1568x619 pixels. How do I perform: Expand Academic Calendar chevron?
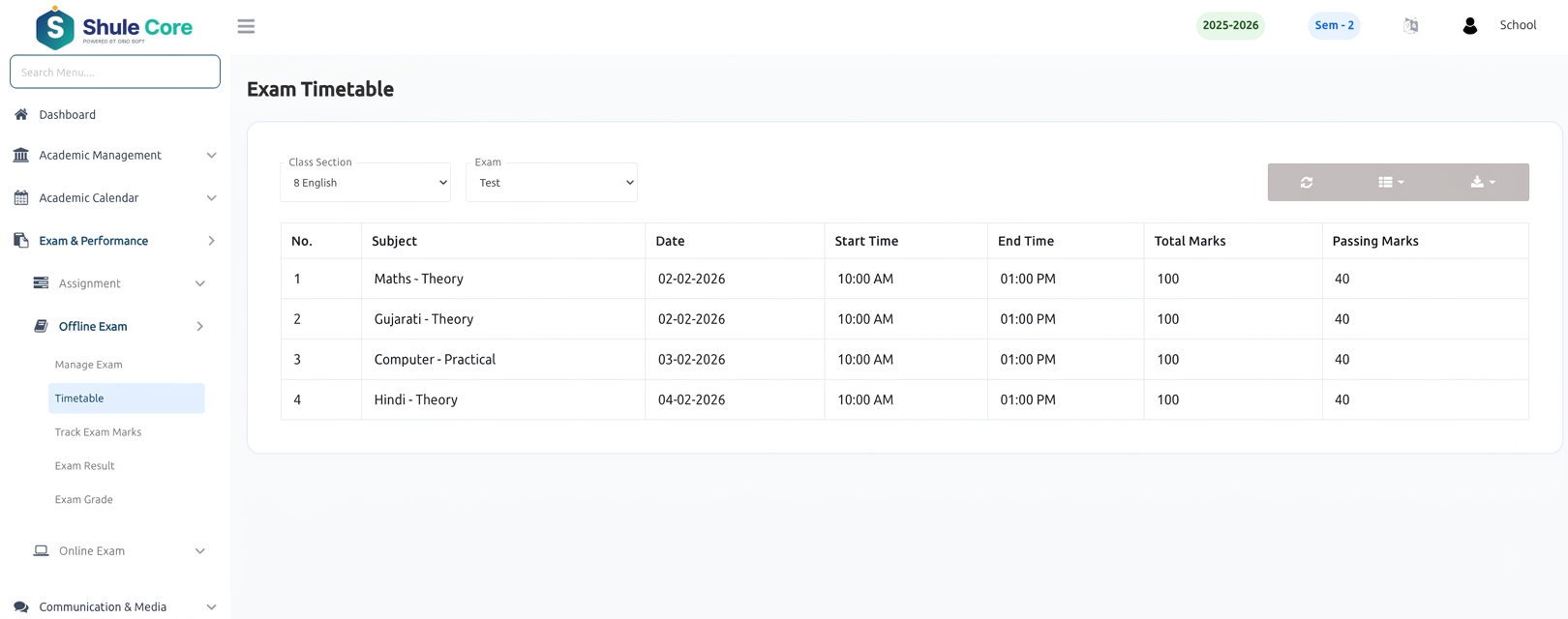pos(211,198)
